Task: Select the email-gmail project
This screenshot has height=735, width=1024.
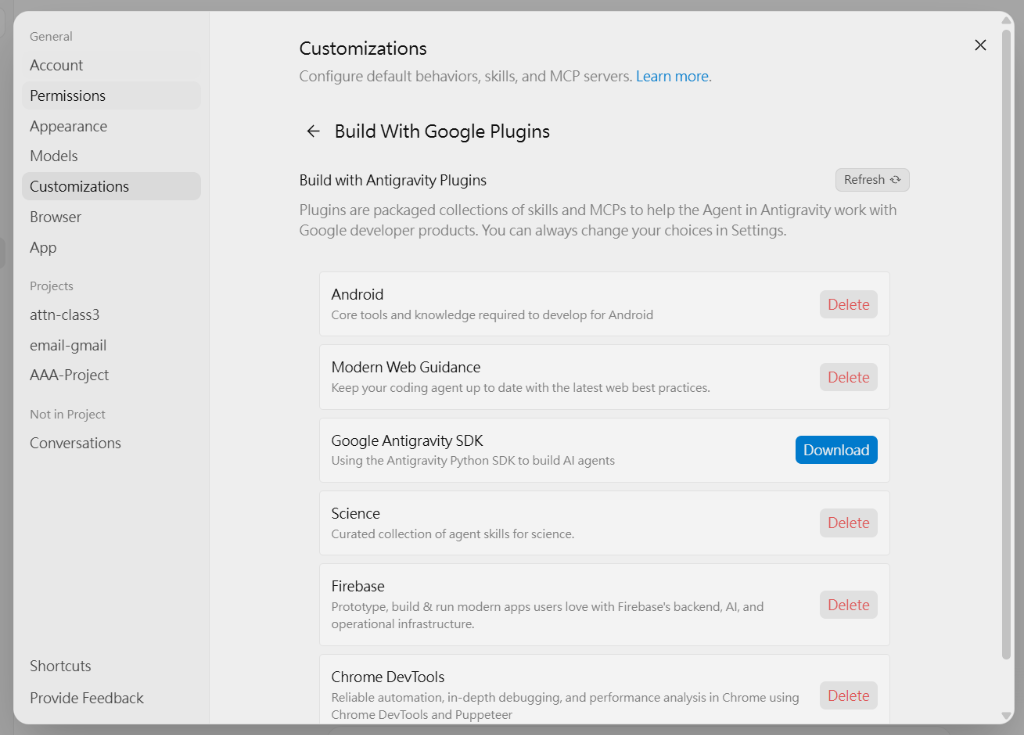Action: pyautogui.click(x=111, y=346)
